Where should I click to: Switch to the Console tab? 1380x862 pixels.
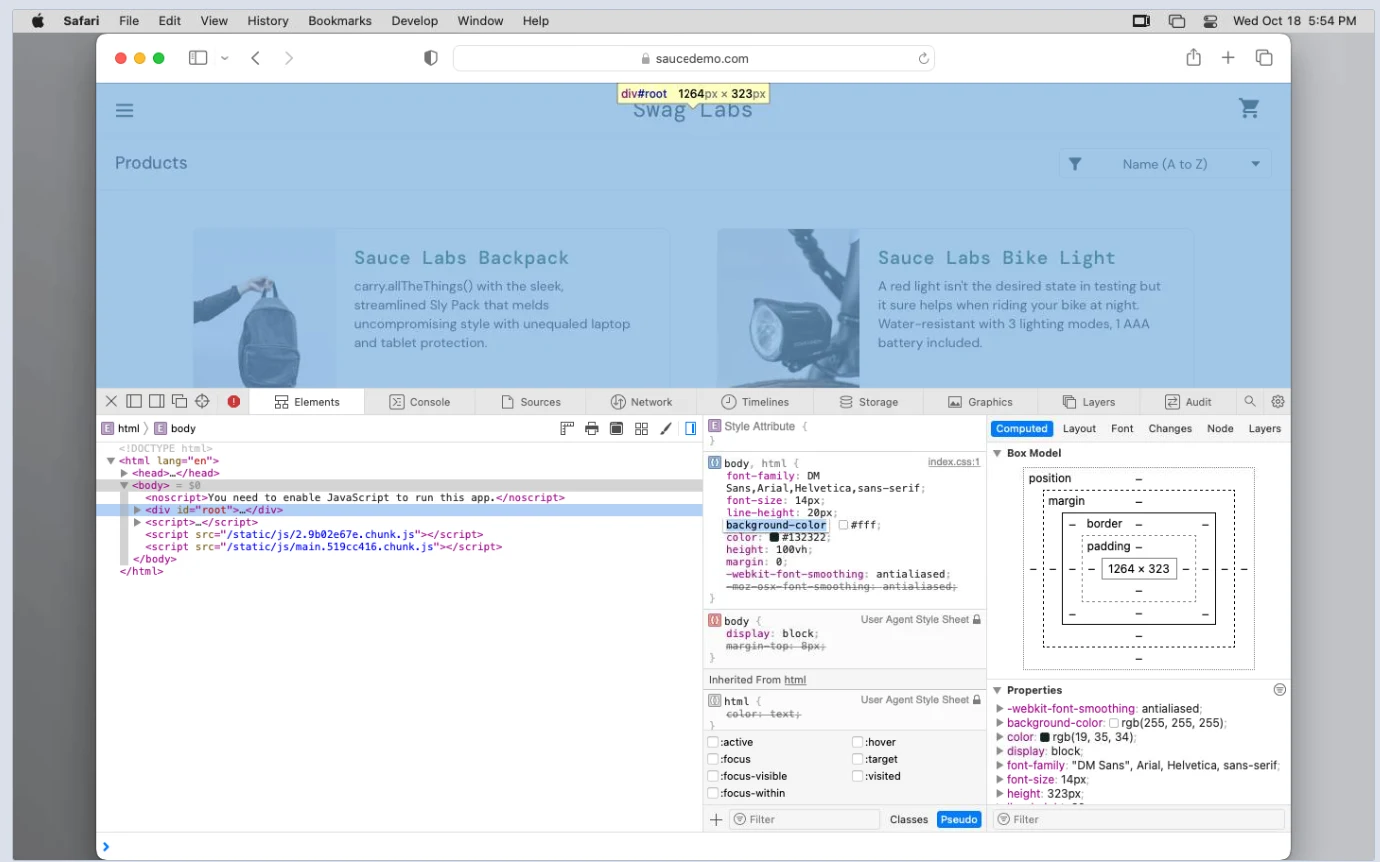[421, 401]
